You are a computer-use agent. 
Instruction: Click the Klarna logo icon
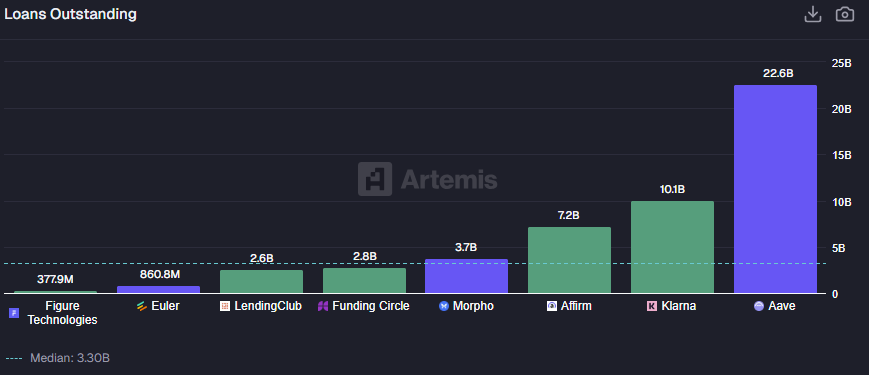pyautogui.click(x=652, y=306)
